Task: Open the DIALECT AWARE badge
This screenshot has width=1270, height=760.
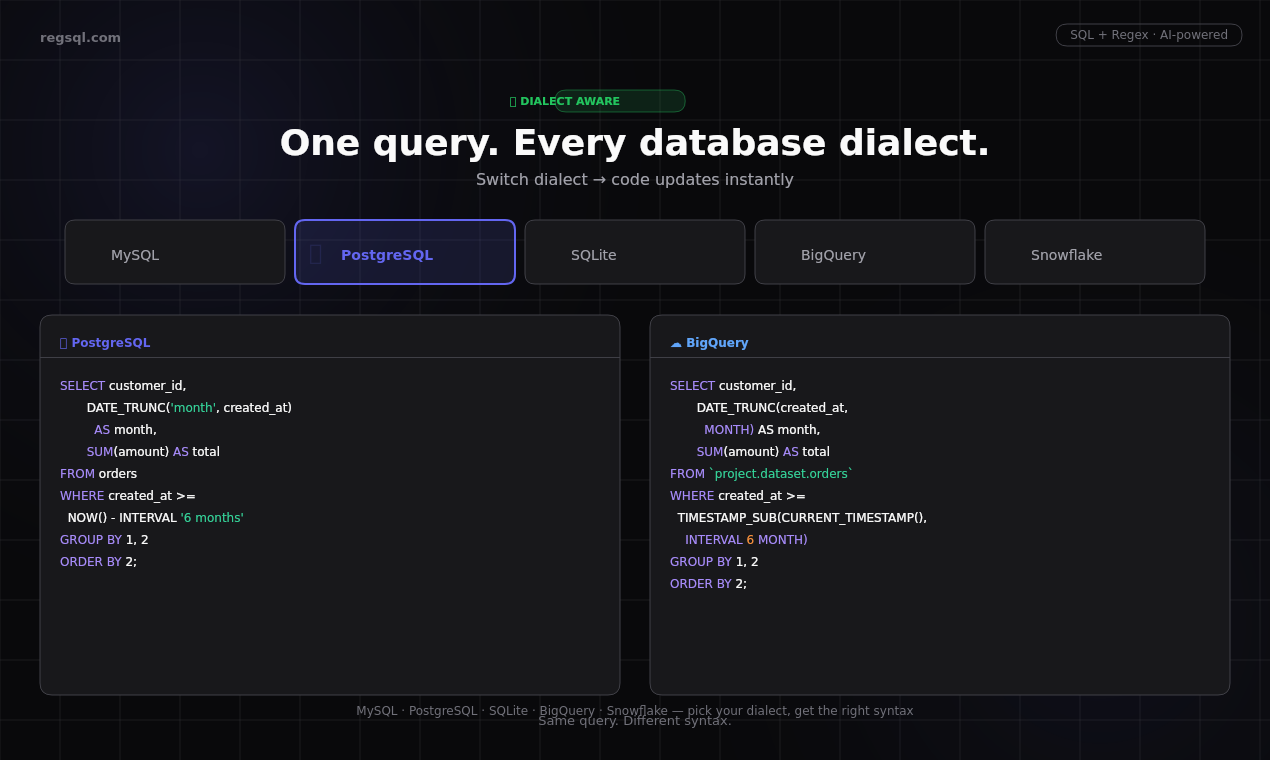Action: pos(597,101)
